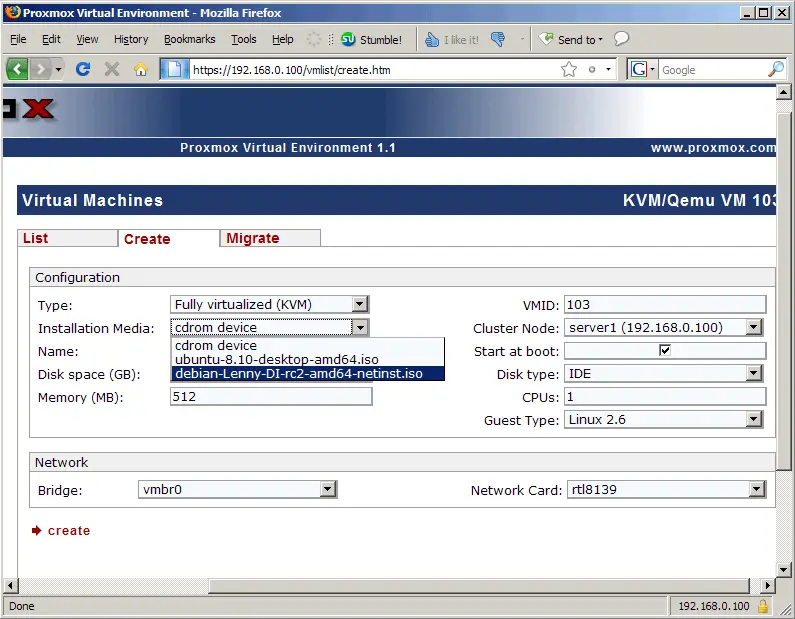Screen dimensions: 795x619
Task: Click the CPUs input field
Action: 665,396
